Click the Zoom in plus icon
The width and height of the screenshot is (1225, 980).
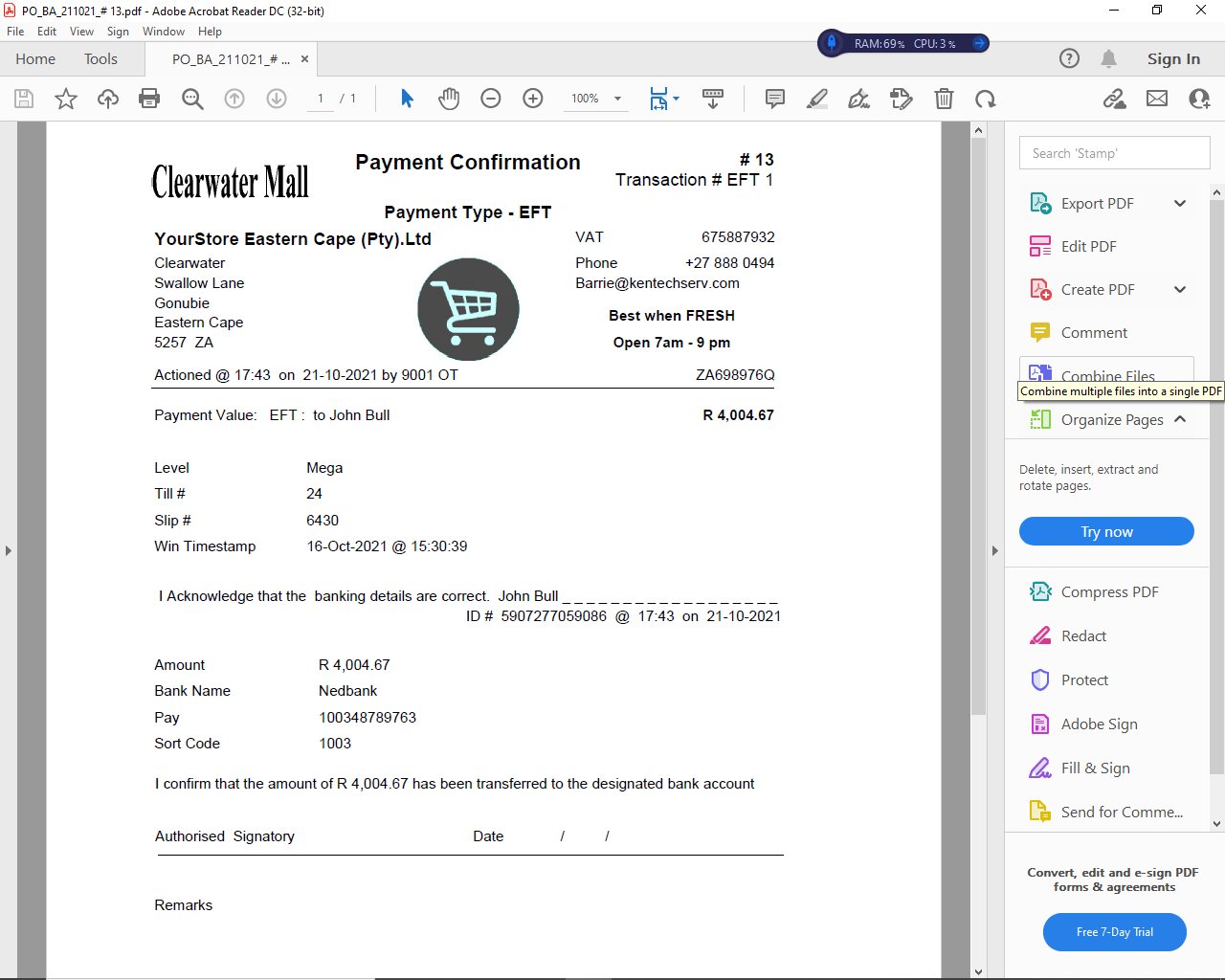click(533, 99)
